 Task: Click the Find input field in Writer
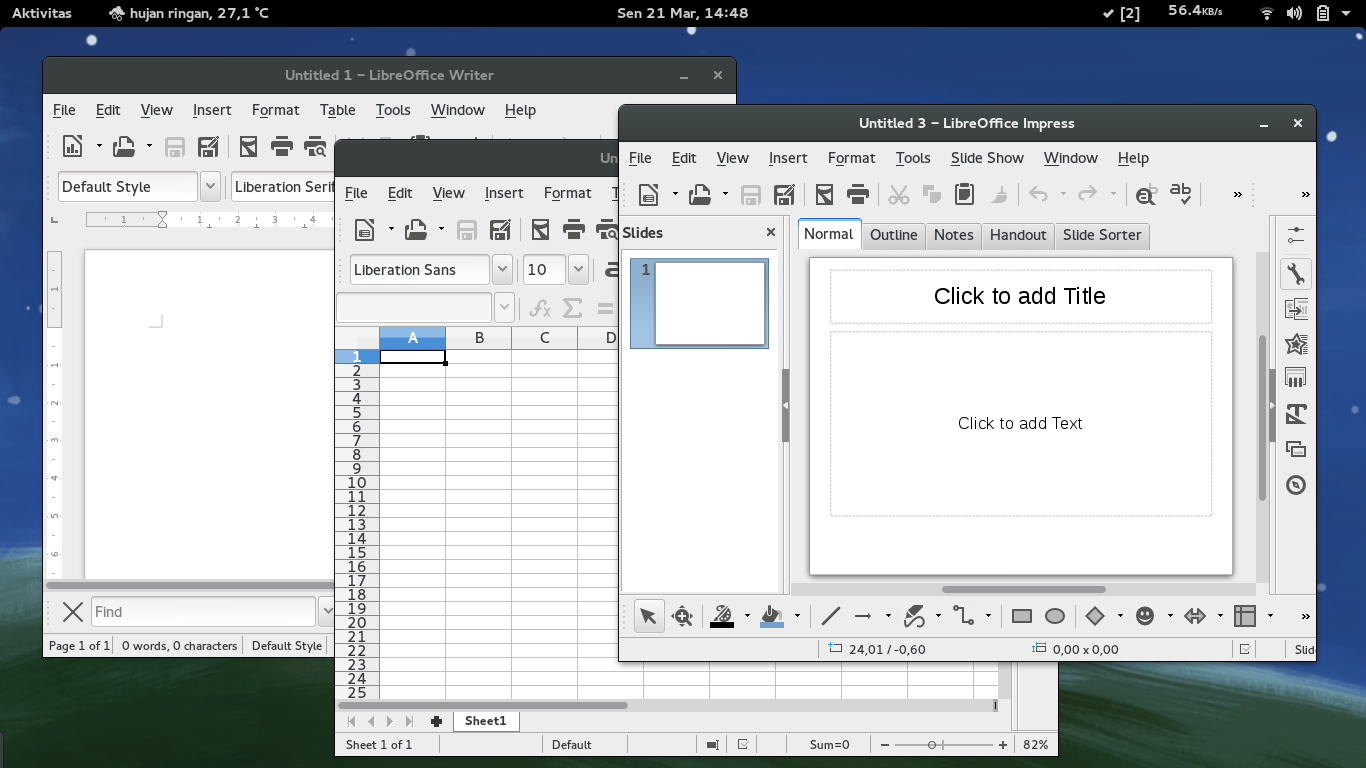(x=204, y=612)
